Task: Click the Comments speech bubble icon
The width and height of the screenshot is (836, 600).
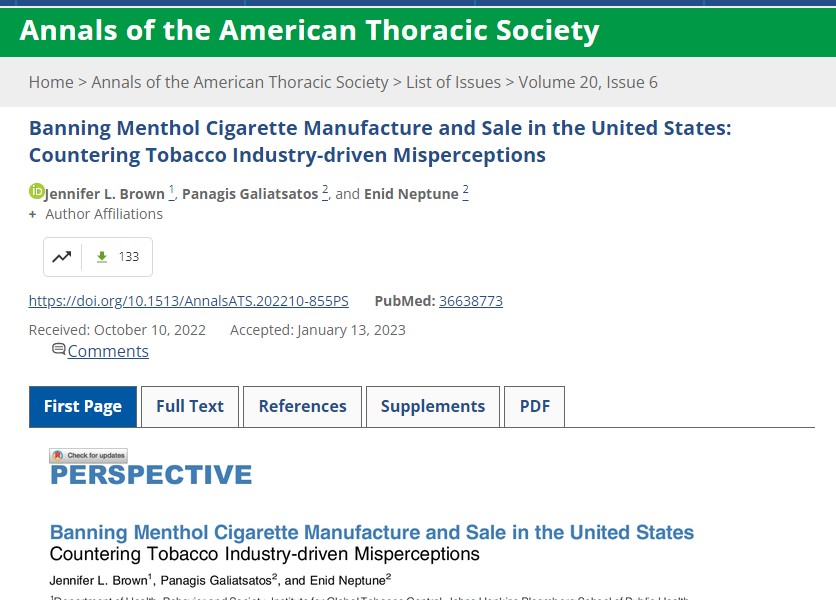Action: [x=60, y=348]
